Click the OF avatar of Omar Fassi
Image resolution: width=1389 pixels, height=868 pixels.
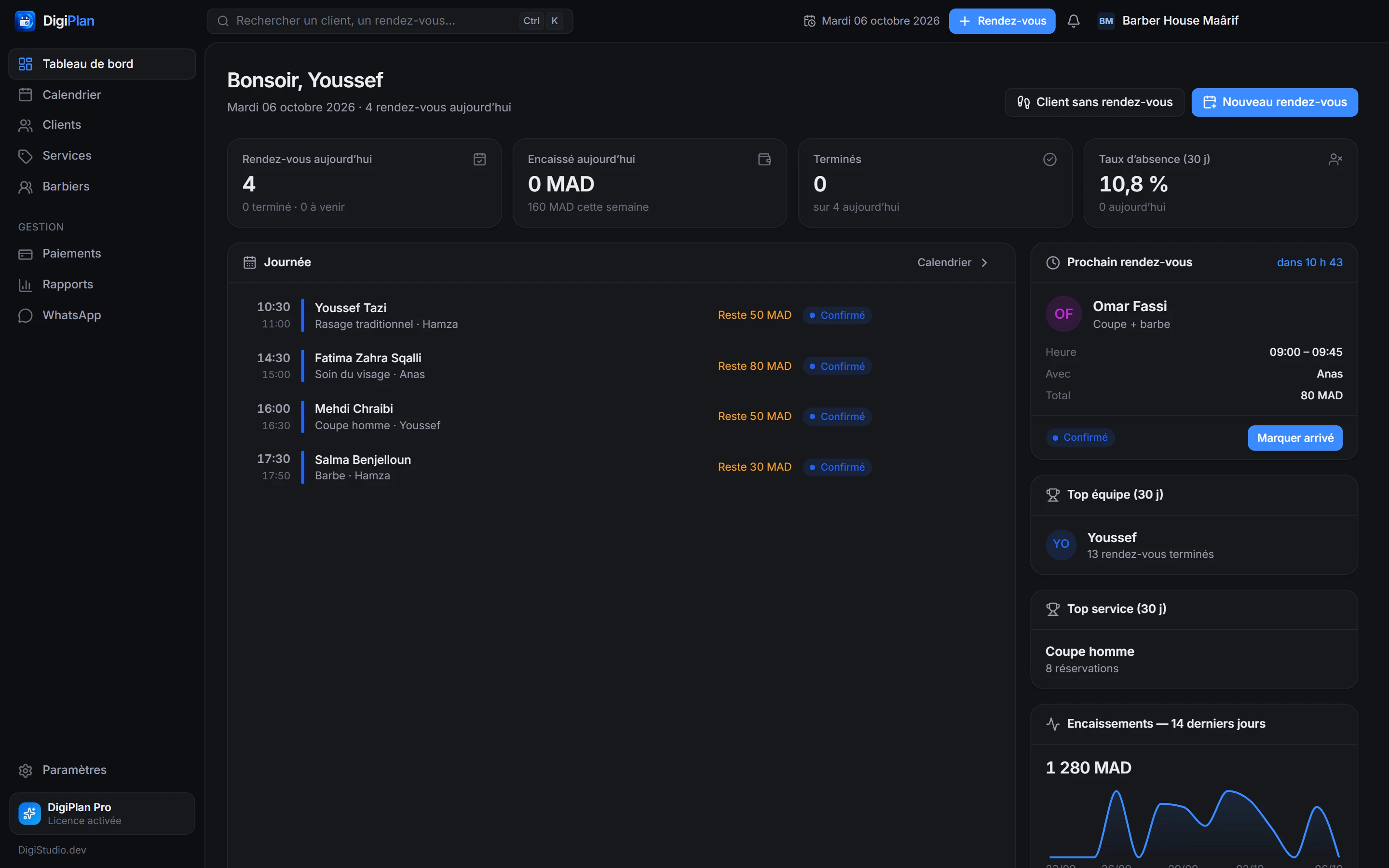click(1063, 314)
